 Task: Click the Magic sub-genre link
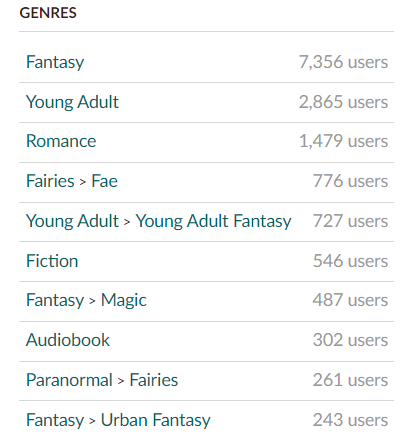coord(124,300)
